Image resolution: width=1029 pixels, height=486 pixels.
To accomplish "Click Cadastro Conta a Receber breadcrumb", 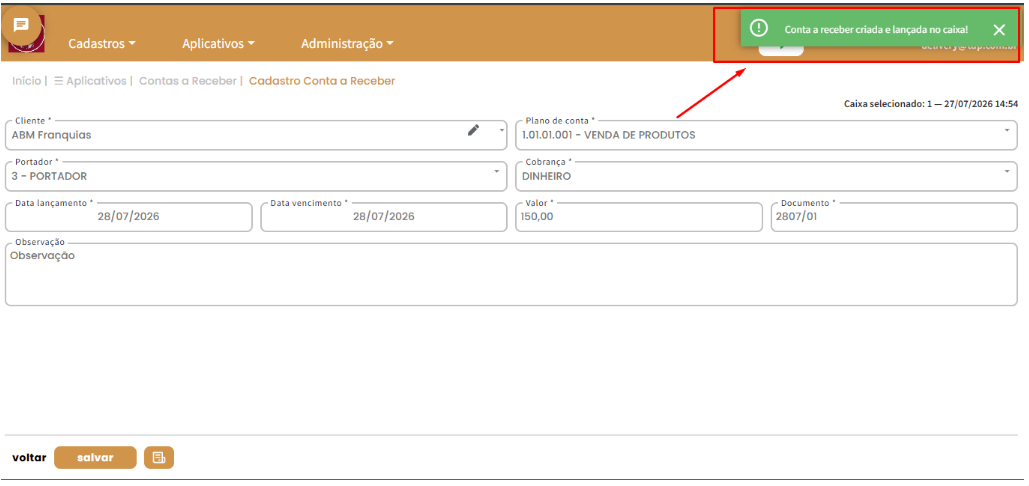I will 322,81.
